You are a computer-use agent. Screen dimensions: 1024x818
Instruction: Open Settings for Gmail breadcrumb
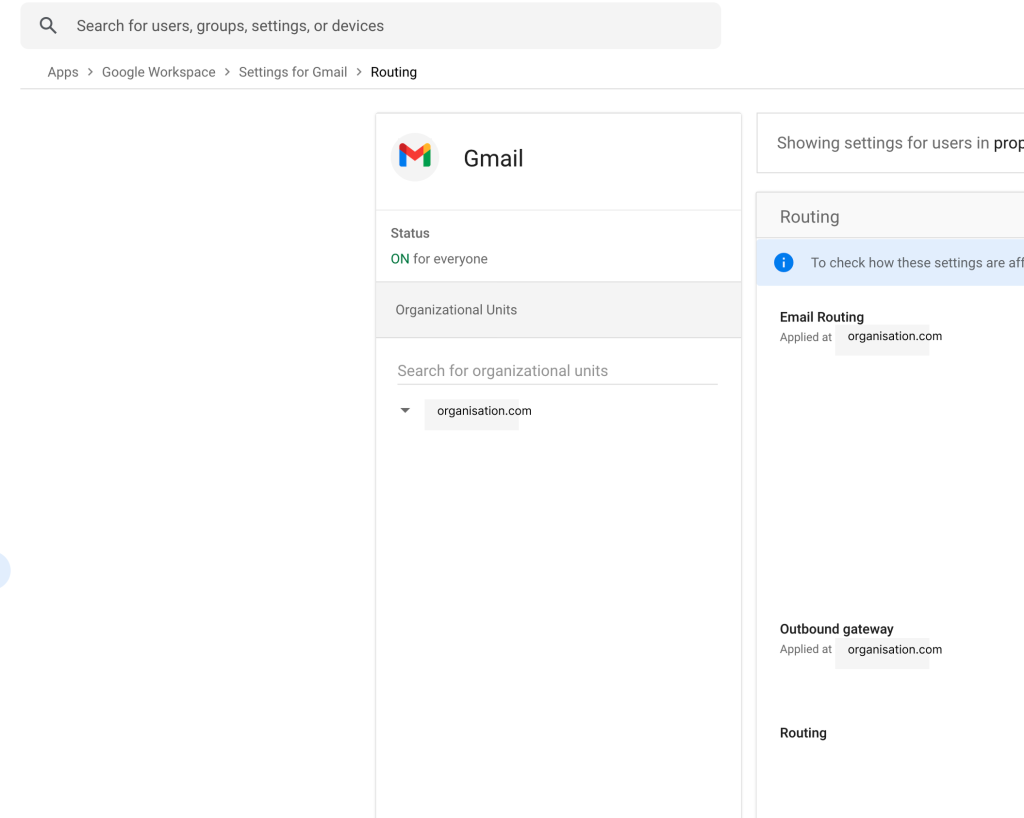293,72
